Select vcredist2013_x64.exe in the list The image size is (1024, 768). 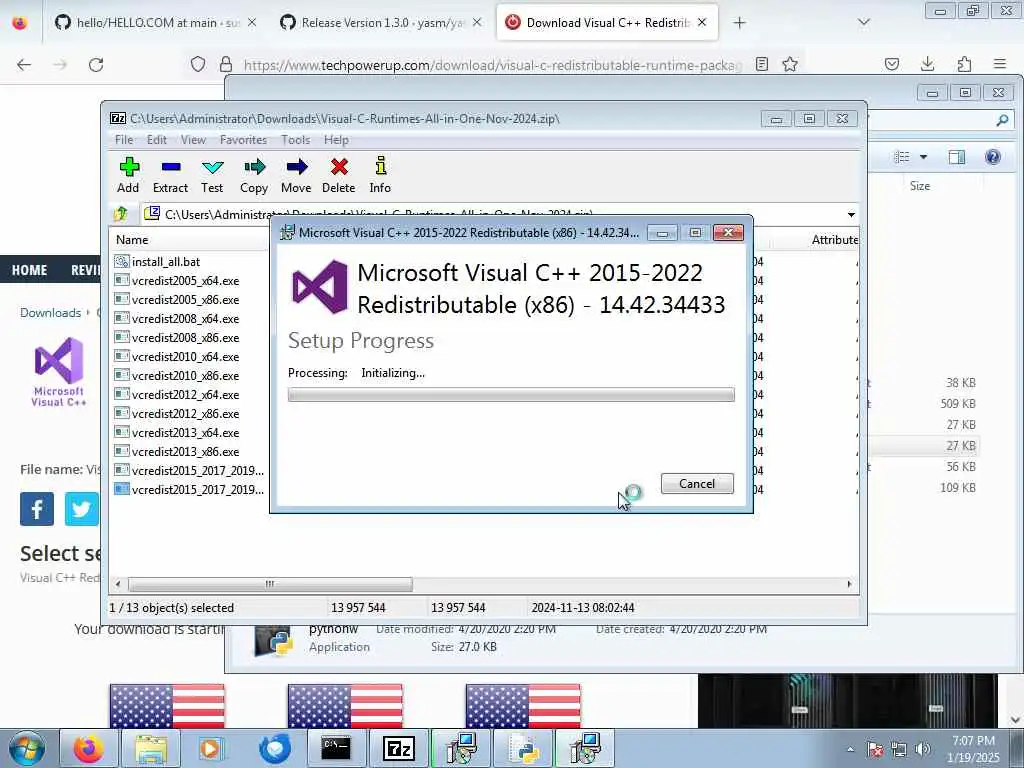pyautogui.click(x=185, y=432)
